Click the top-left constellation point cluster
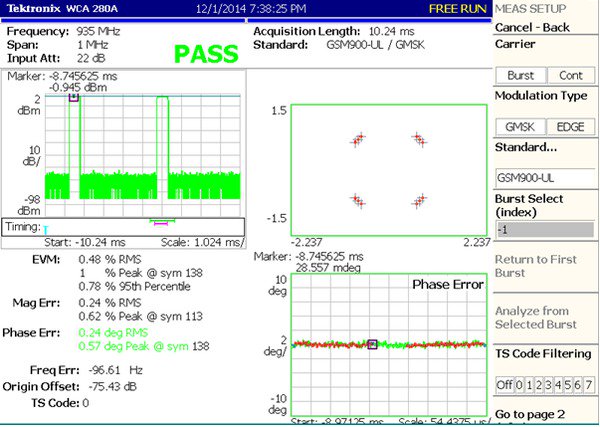Screen dimensions: 600x427 pyautogui.click(x=356, y=139)
